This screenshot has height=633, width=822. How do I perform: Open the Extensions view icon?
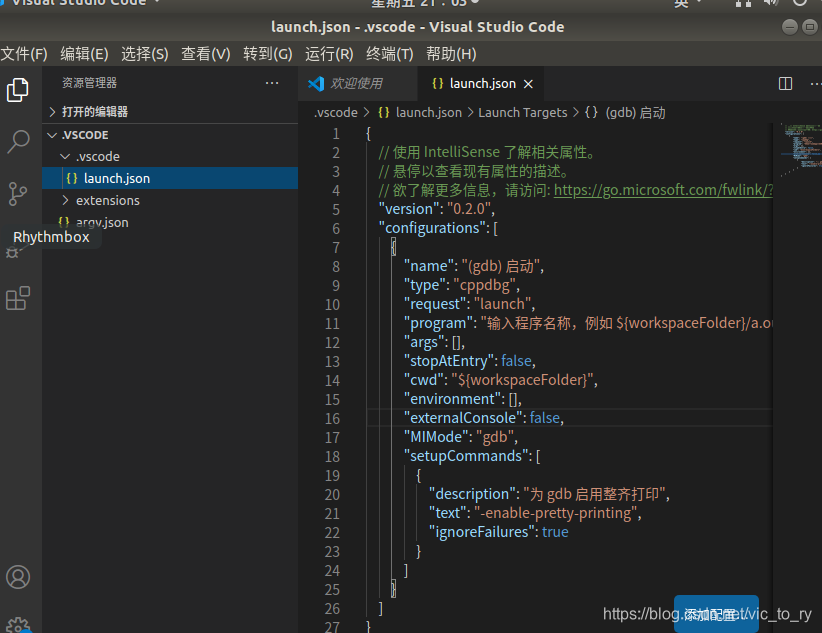[18, 298]
